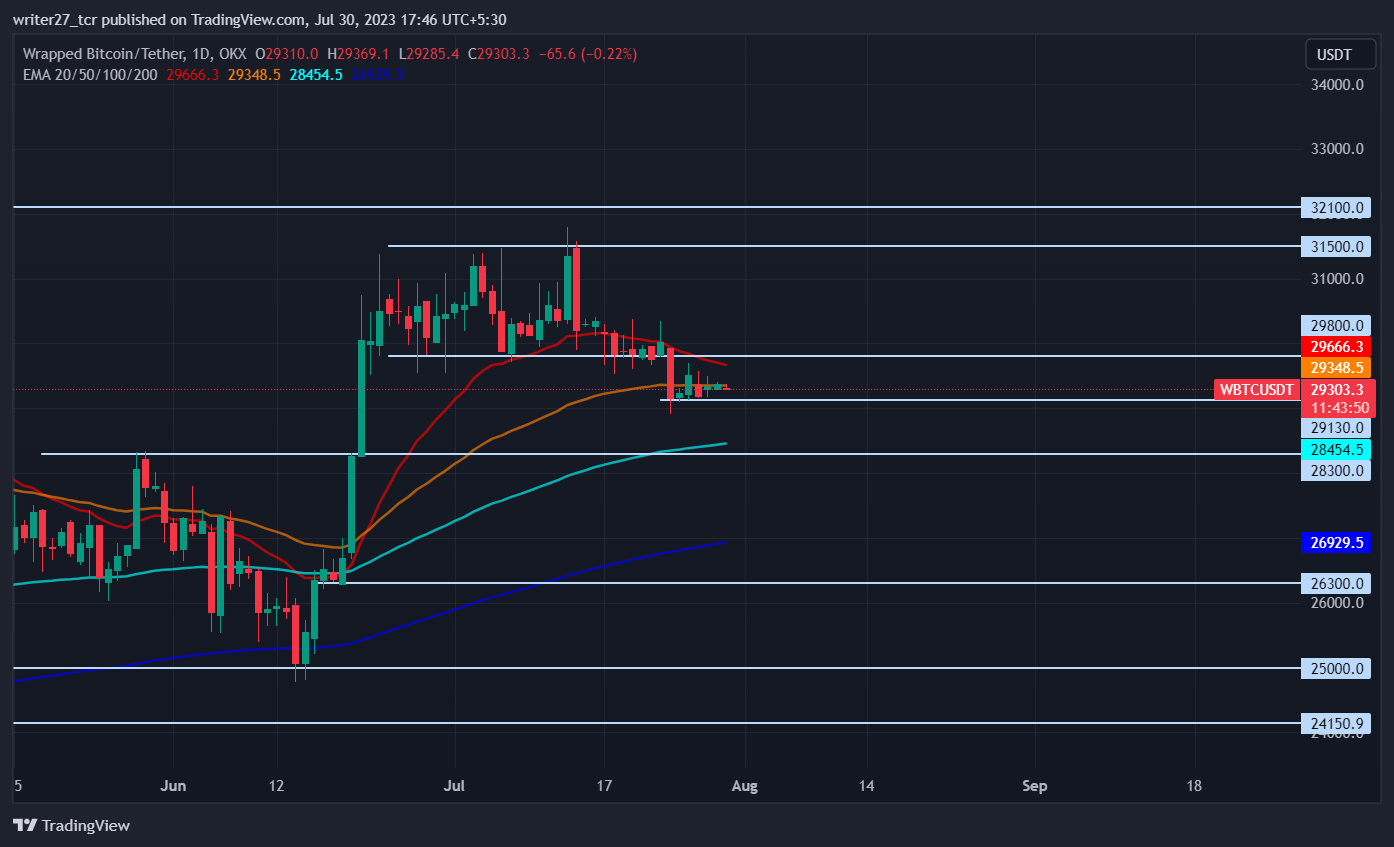Viewport: 1394px width, 847px height.
Task: Select the EMA 20/50/100/200 indicator legend name
Action: point(89,74)
